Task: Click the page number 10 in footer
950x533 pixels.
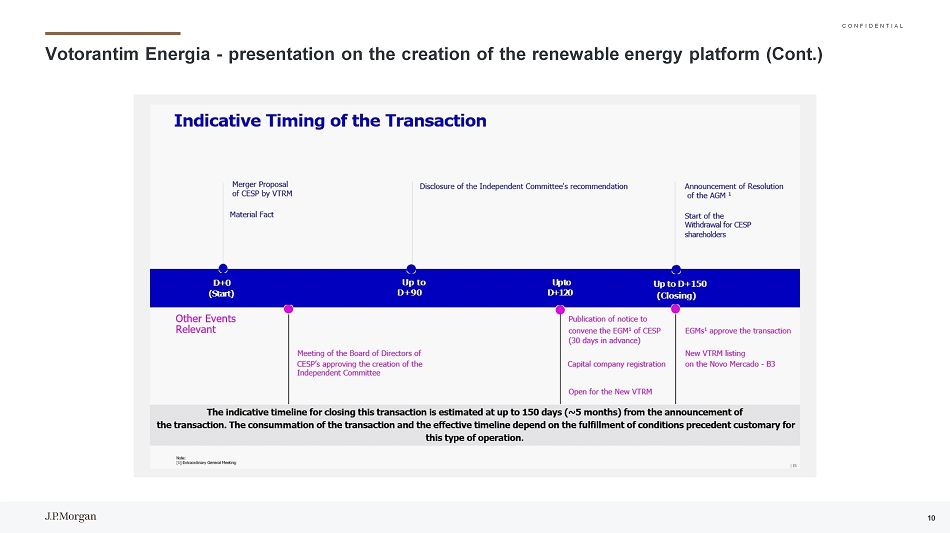Action: coord(931,517)
